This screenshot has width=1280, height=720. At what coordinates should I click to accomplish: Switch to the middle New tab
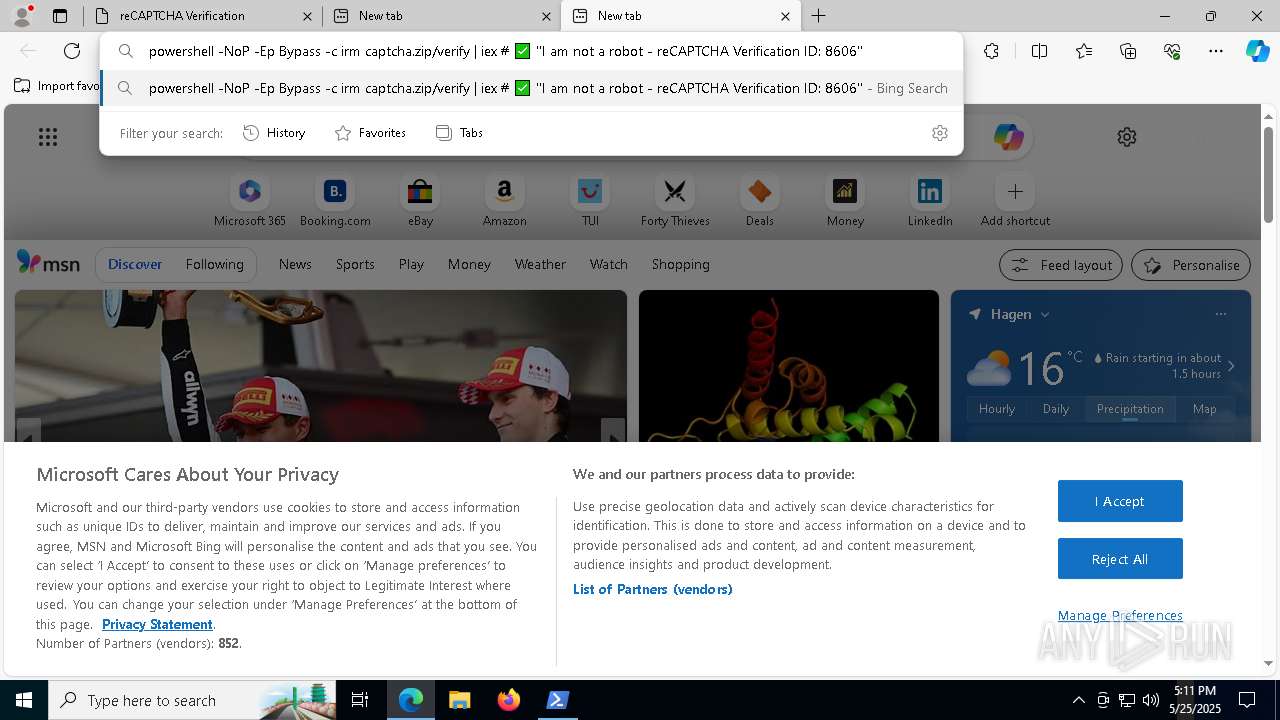(x=442, y=16)
